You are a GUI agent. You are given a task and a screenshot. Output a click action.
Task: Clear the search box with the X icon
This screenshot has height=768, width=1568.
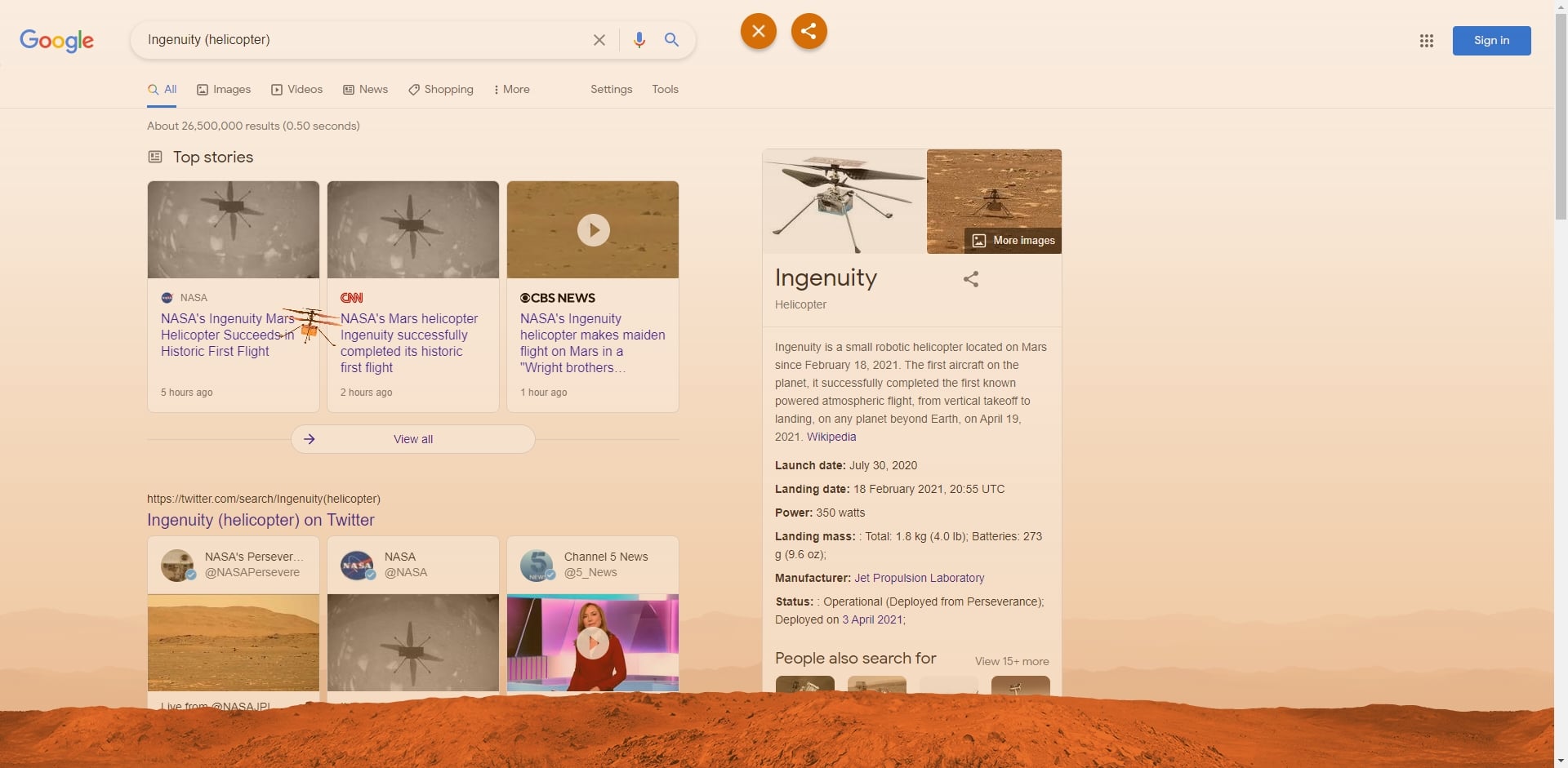(599, 40)
